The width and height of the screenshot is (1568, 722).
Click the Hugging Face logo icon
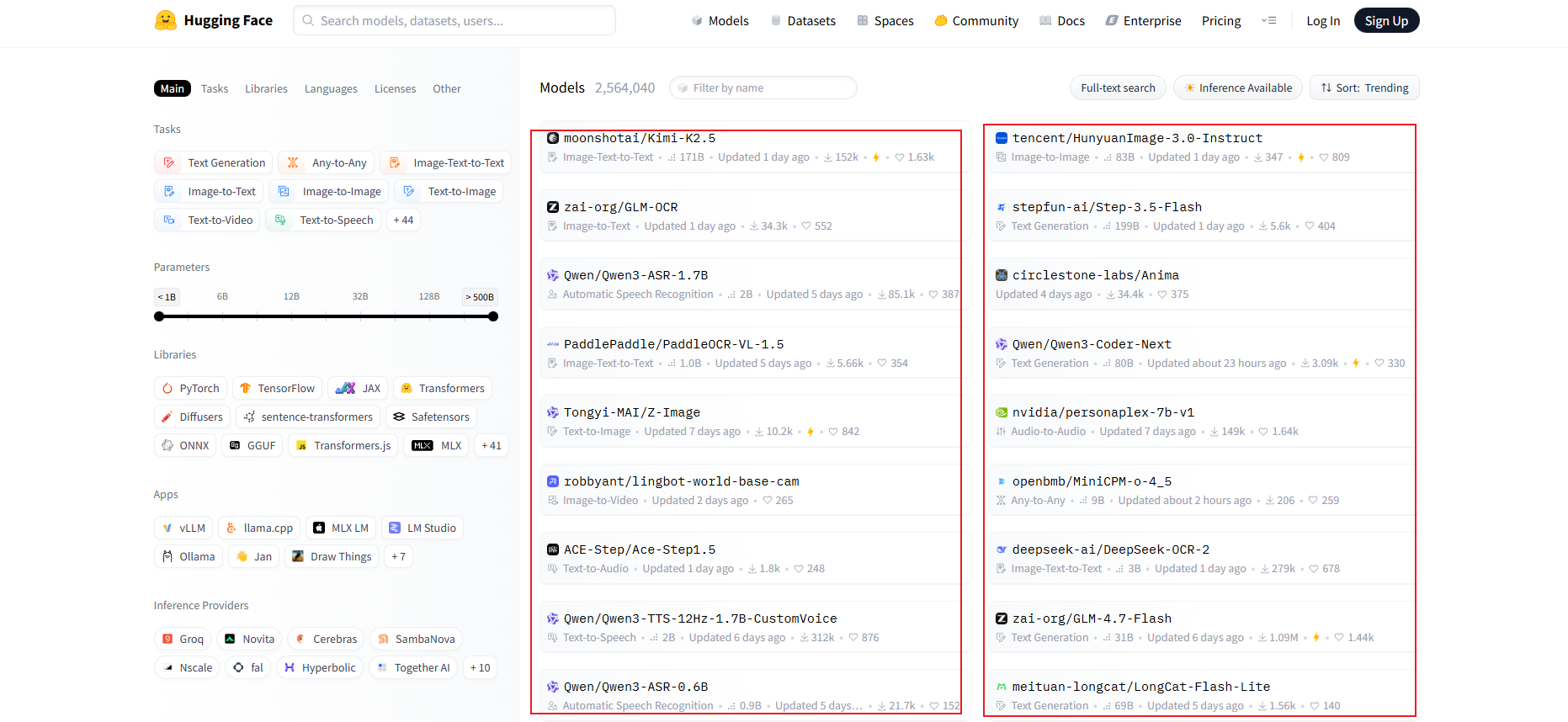pos(165,20)
